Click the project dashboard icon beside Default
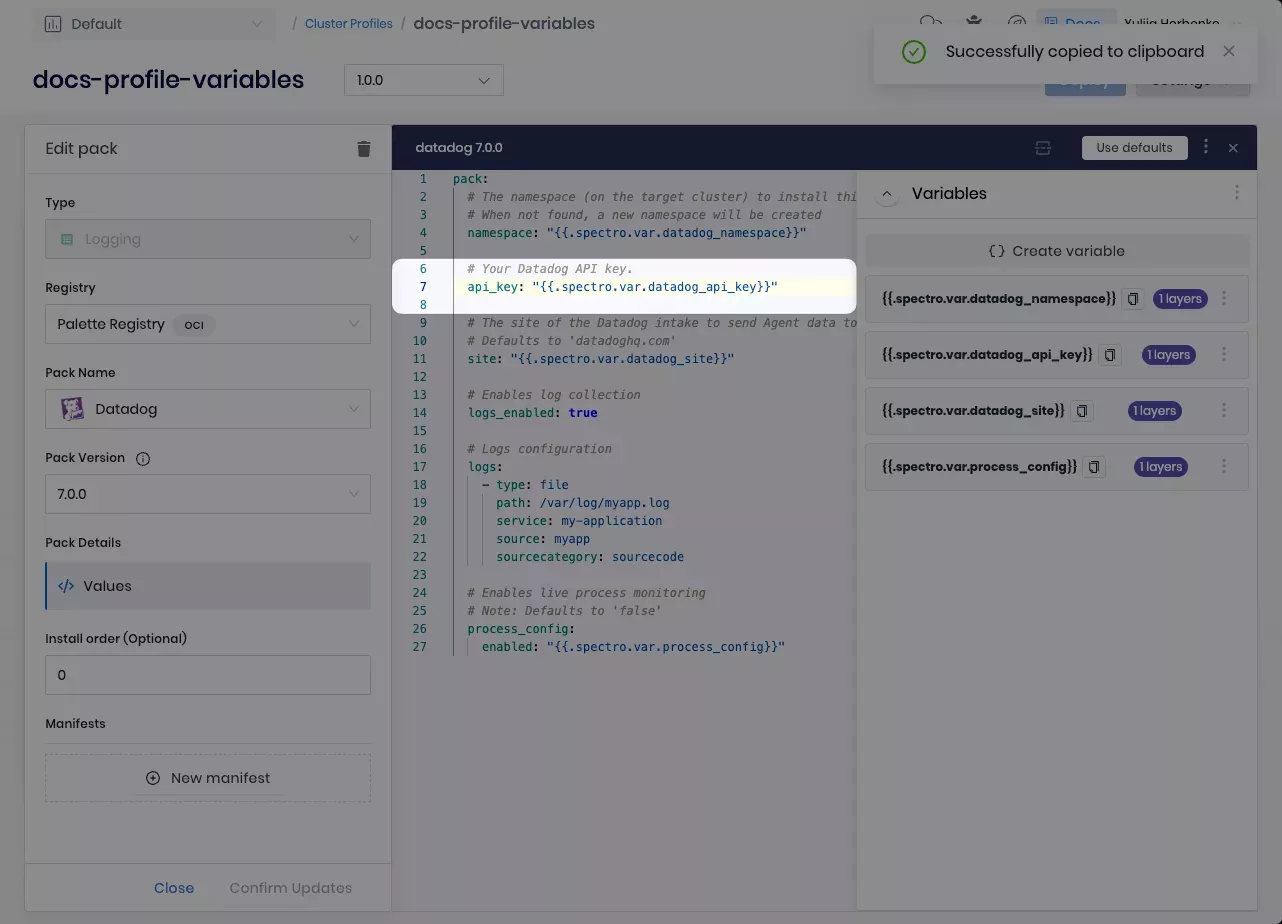The width and height of the screenshot is (1282, 924). (53, 24)
